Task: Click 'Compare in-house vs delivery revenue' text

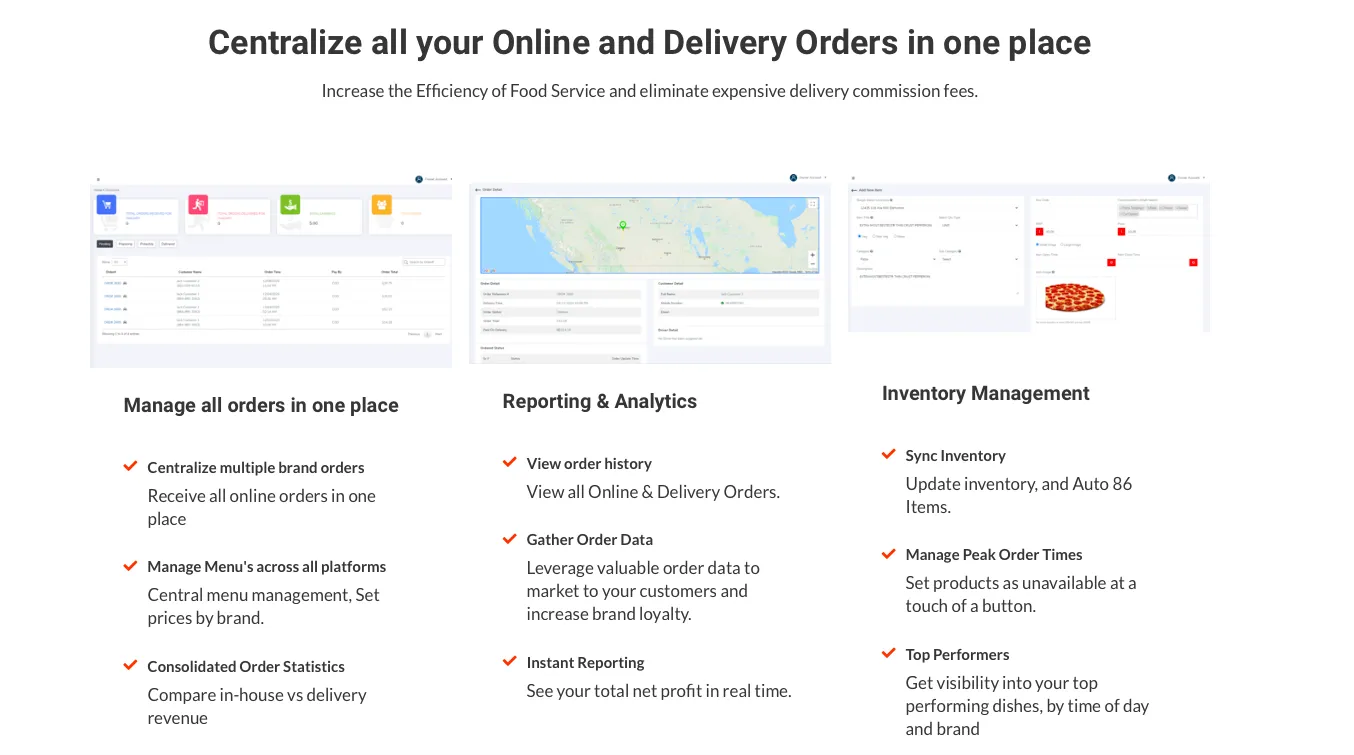Action: pyautogui.click(x=257, y=707)
